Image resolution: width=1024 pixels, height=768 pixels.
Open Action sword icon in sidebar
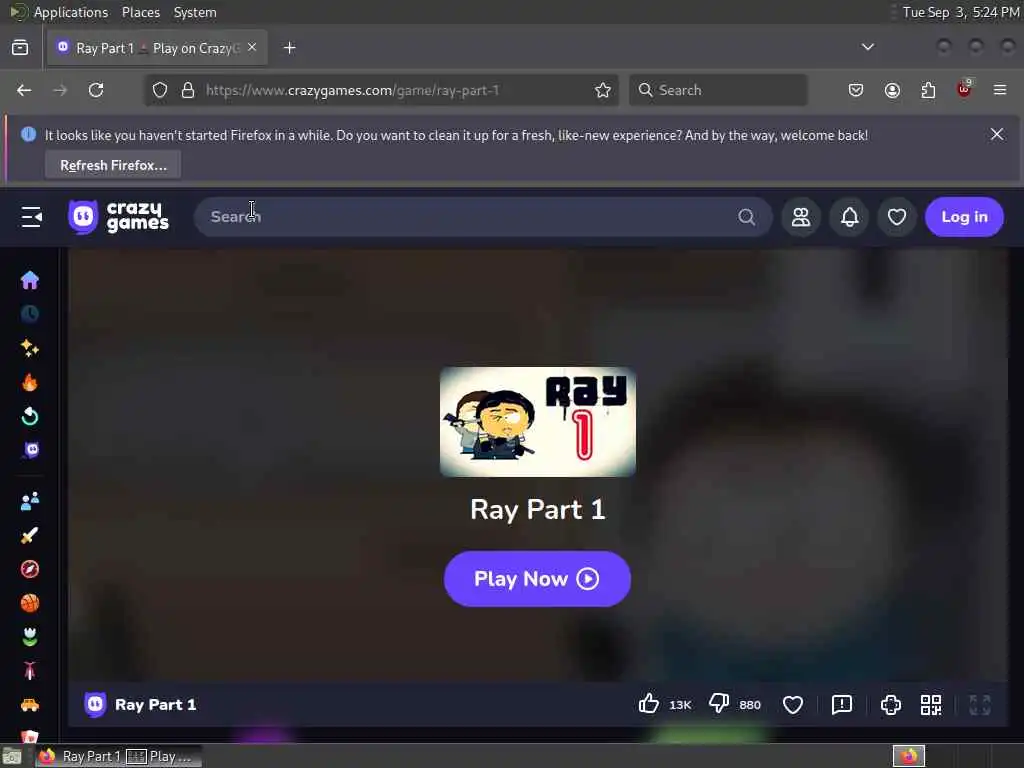pos(30,536)
